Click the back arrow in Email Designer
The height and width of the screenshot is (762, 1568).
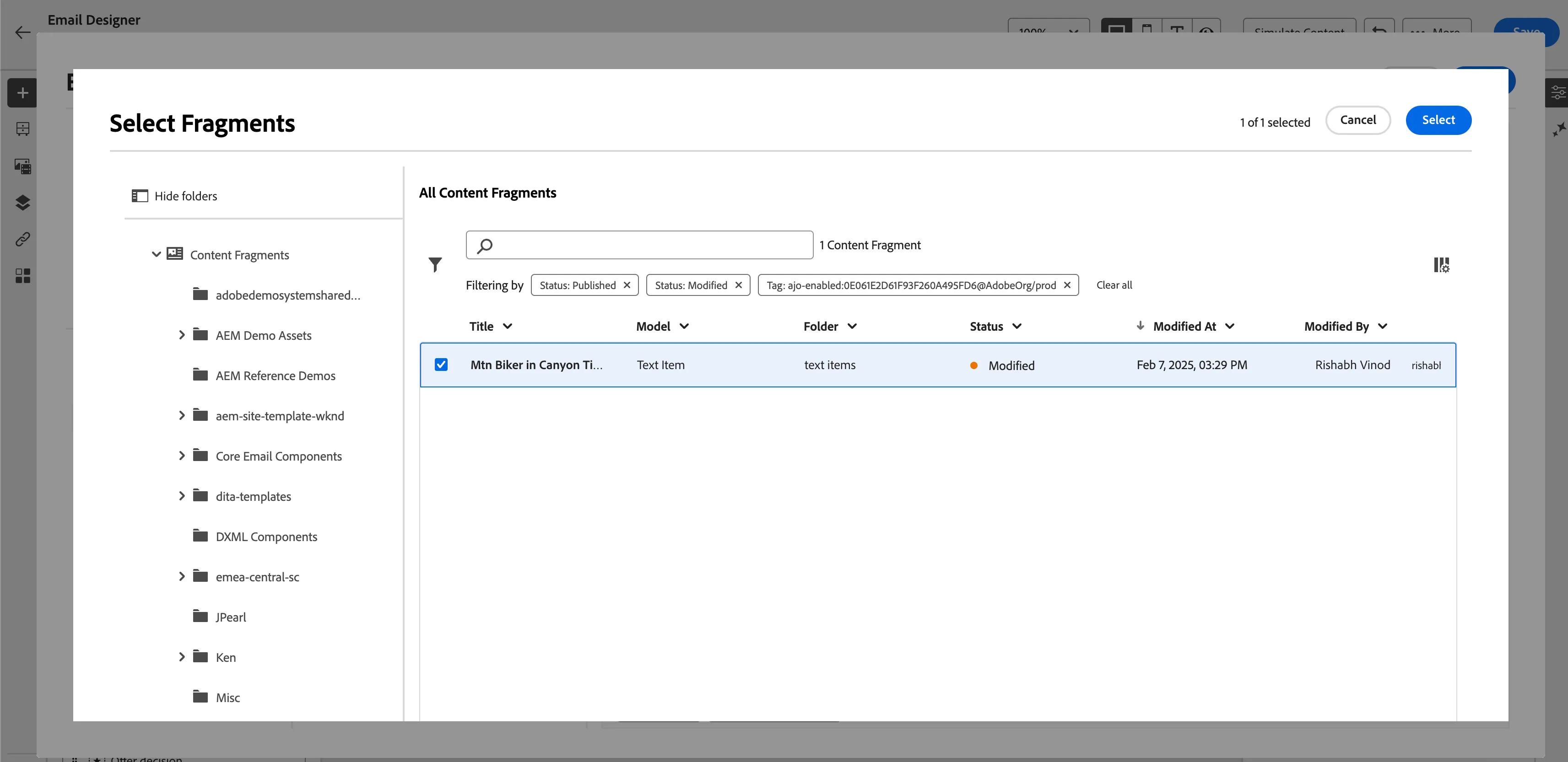(x=22, y=32)
